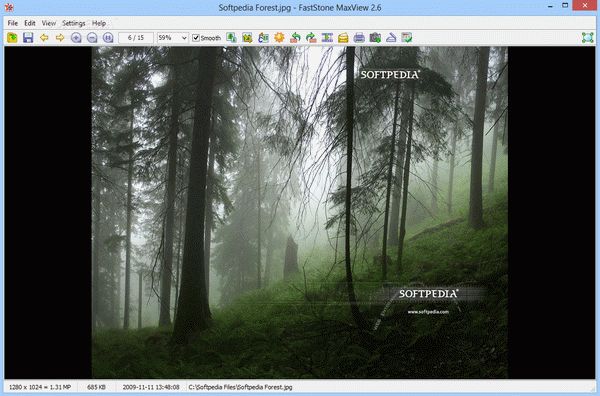
Task: Click the full screen icon at toolbar right
Action: tap(587, 37)
